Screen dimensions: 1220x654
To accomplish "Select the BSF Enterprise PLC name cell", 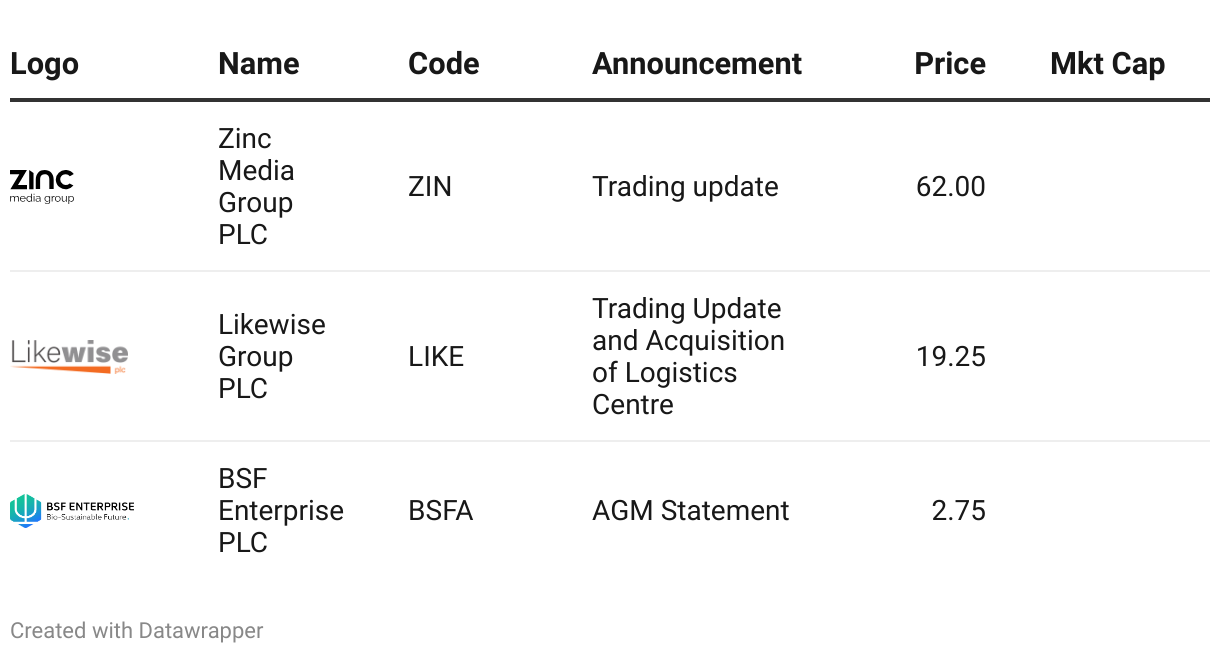I will [x=280, y=510].
